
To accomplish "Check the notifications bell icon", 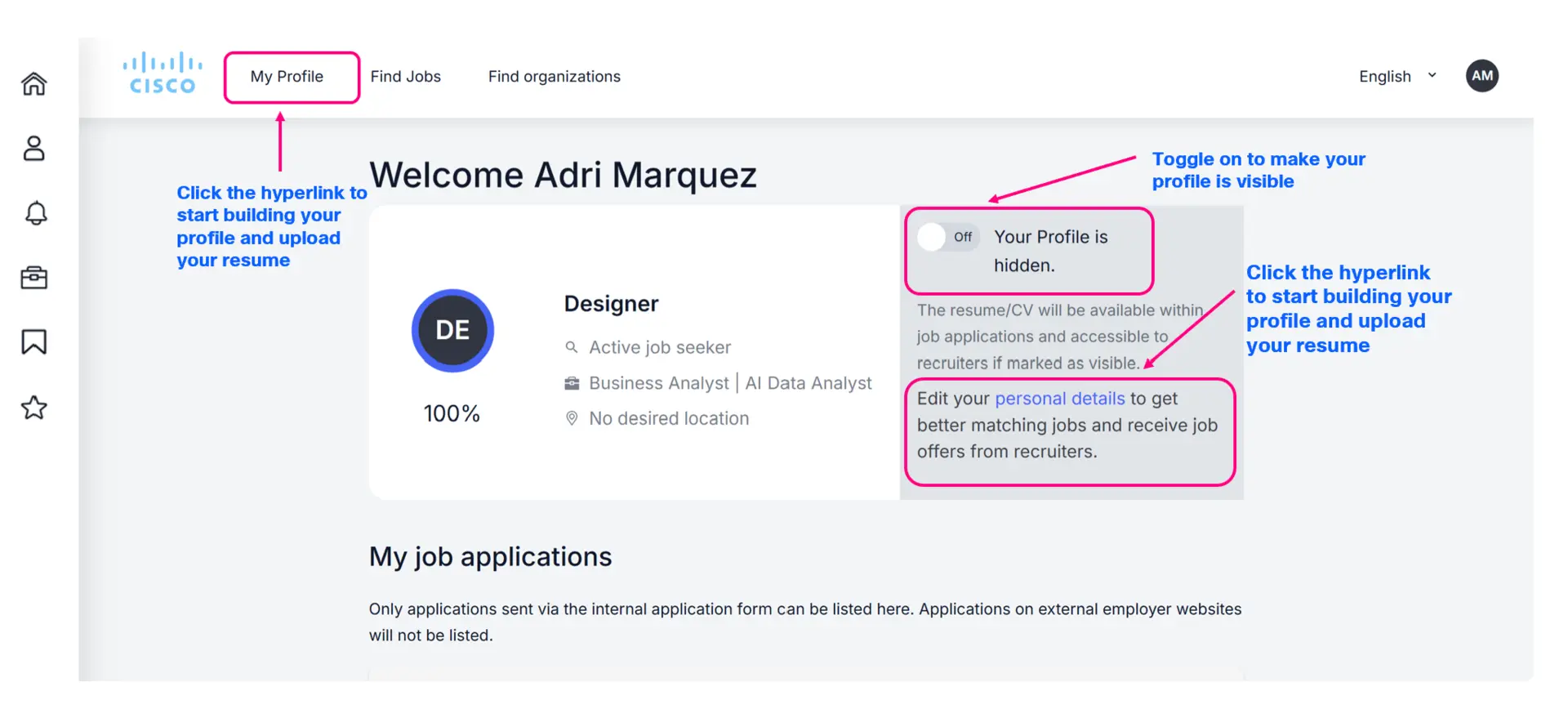I will click(x=35, y=213).
